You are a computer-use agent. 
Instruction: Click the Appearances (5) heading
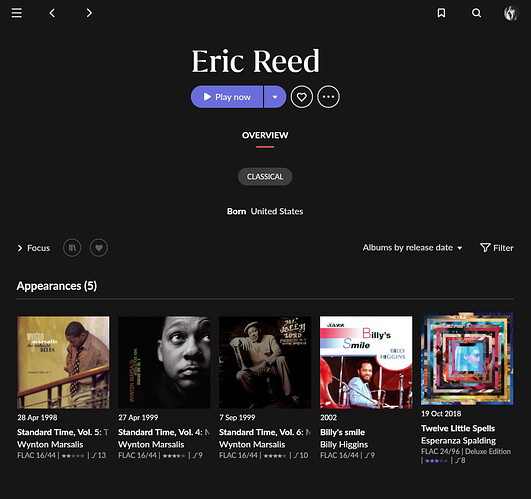(x=57, y=286)
